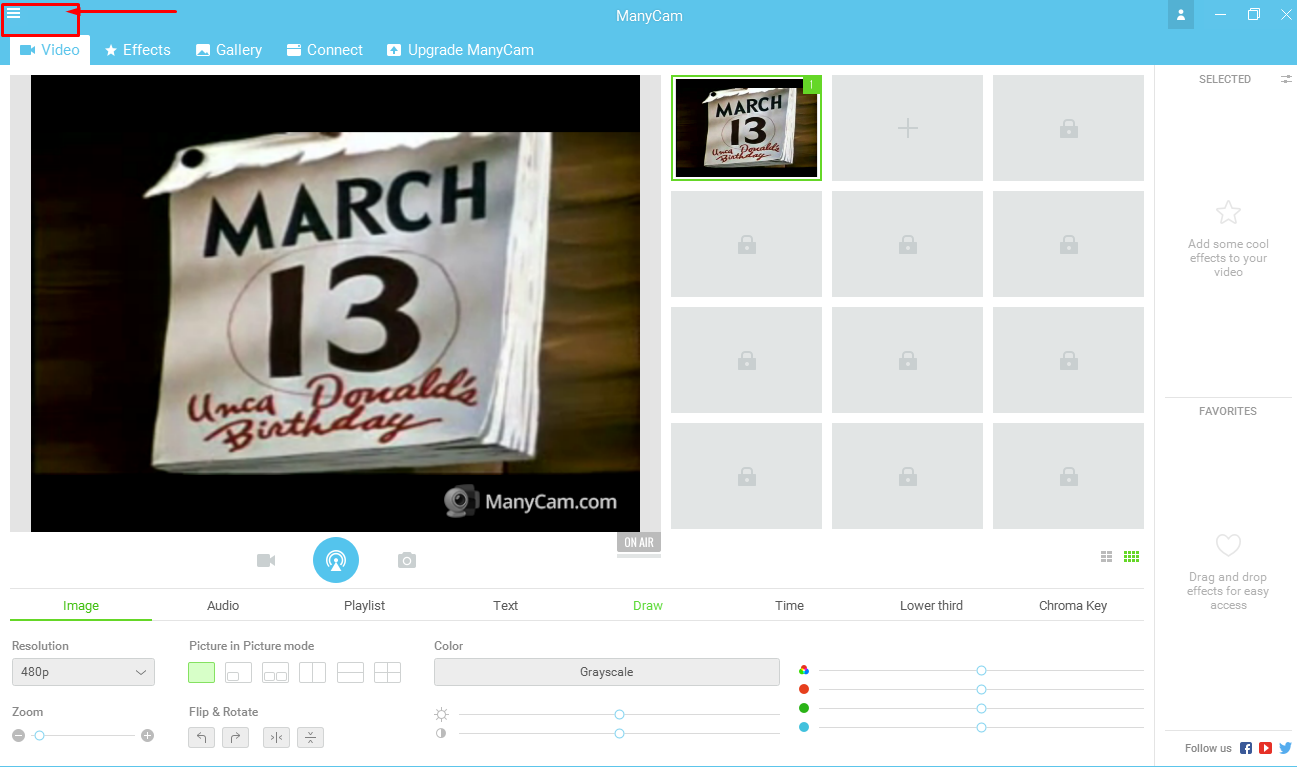The height and width of the screenshot is (767, 1297).
Task: Click the red channel slider handle
Action: (982, 689)
